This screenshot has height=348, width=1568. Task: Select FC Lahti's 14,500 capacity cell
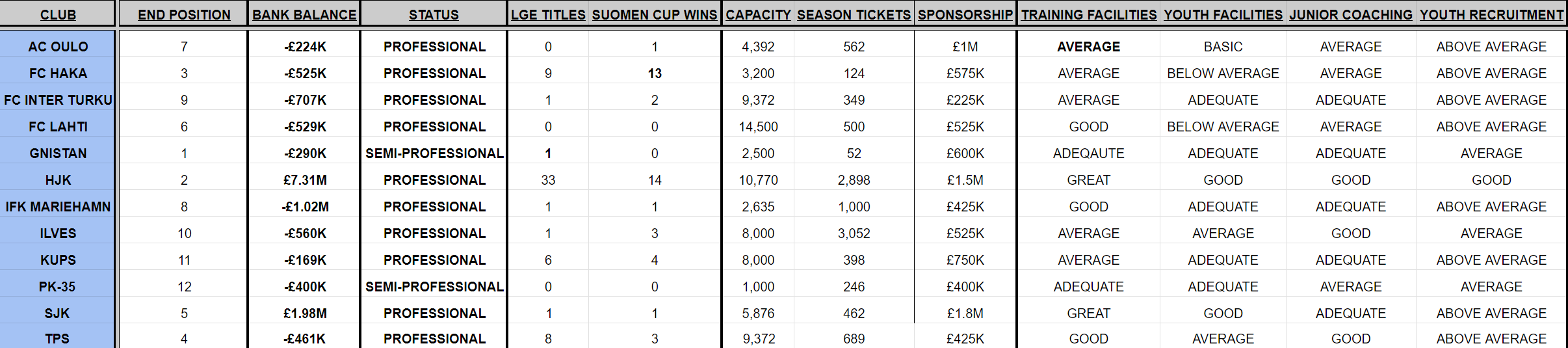[758, 127]
